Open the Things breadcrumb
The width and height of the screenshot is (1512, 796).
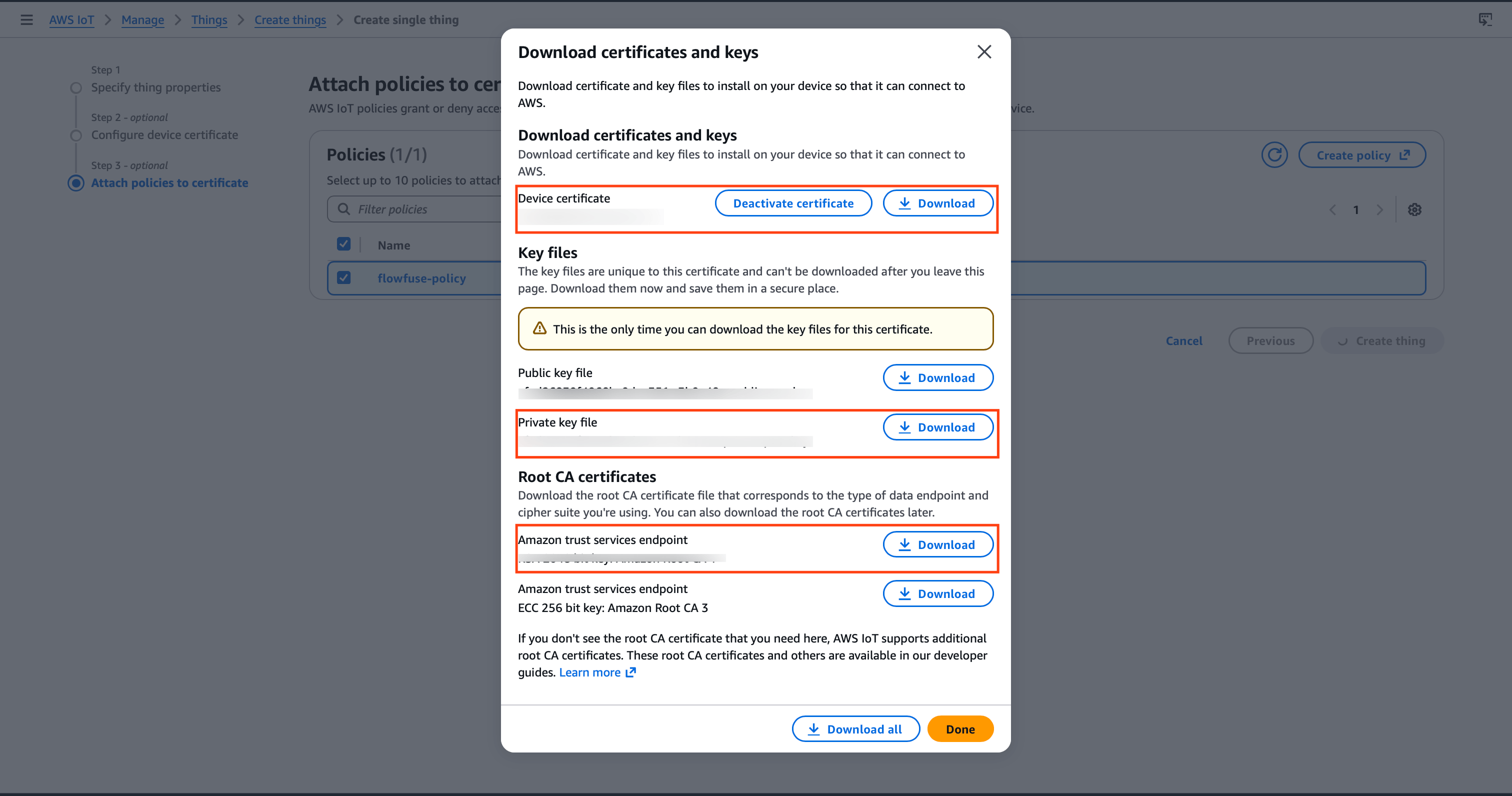click(x=209, y=19)
